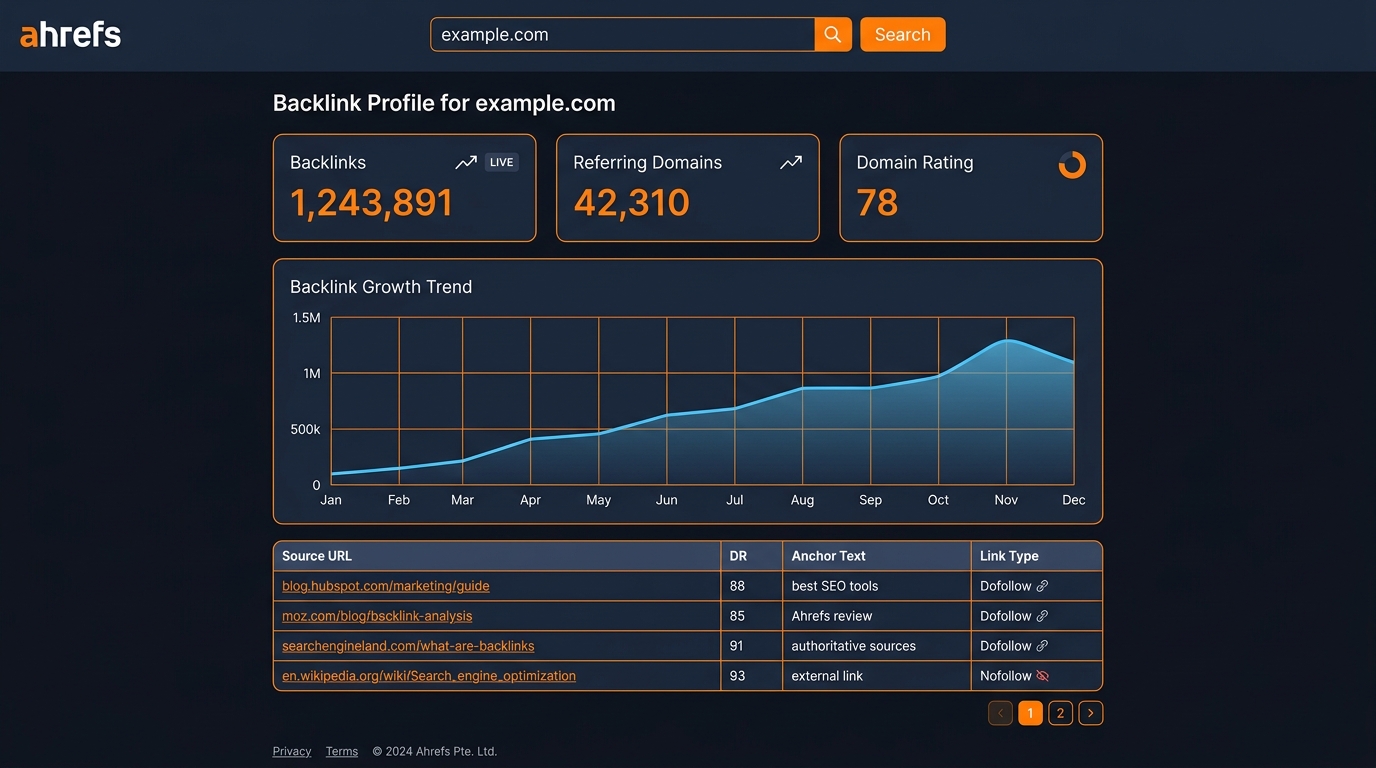The width and height of the screenshot is (1376, 768).
Task: Click the Domain Rating value 78
Action: coord(877,203)
